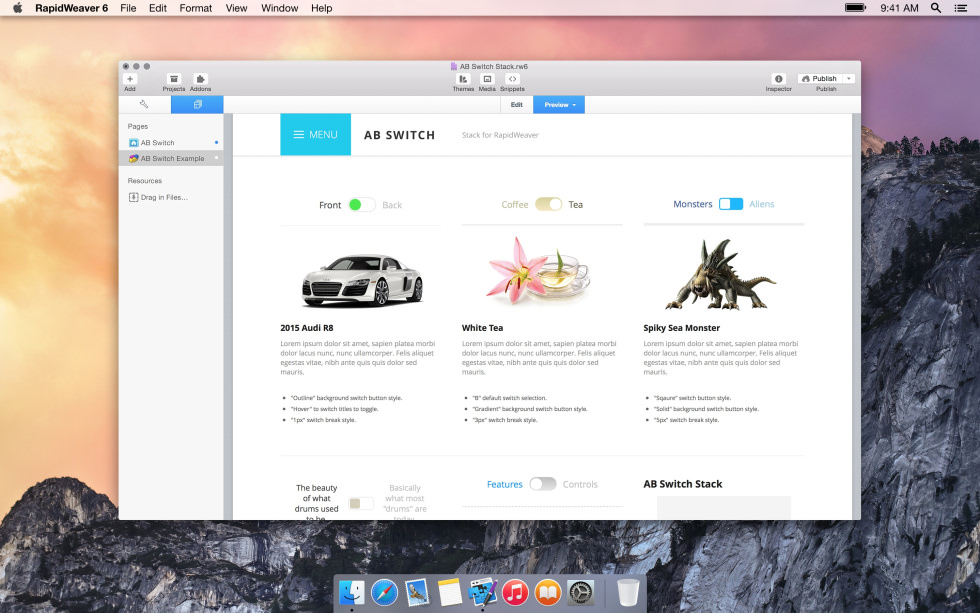This screenshot has height=613, width=980.
Task: Click the Publish button
Action: tap(820, 79)
